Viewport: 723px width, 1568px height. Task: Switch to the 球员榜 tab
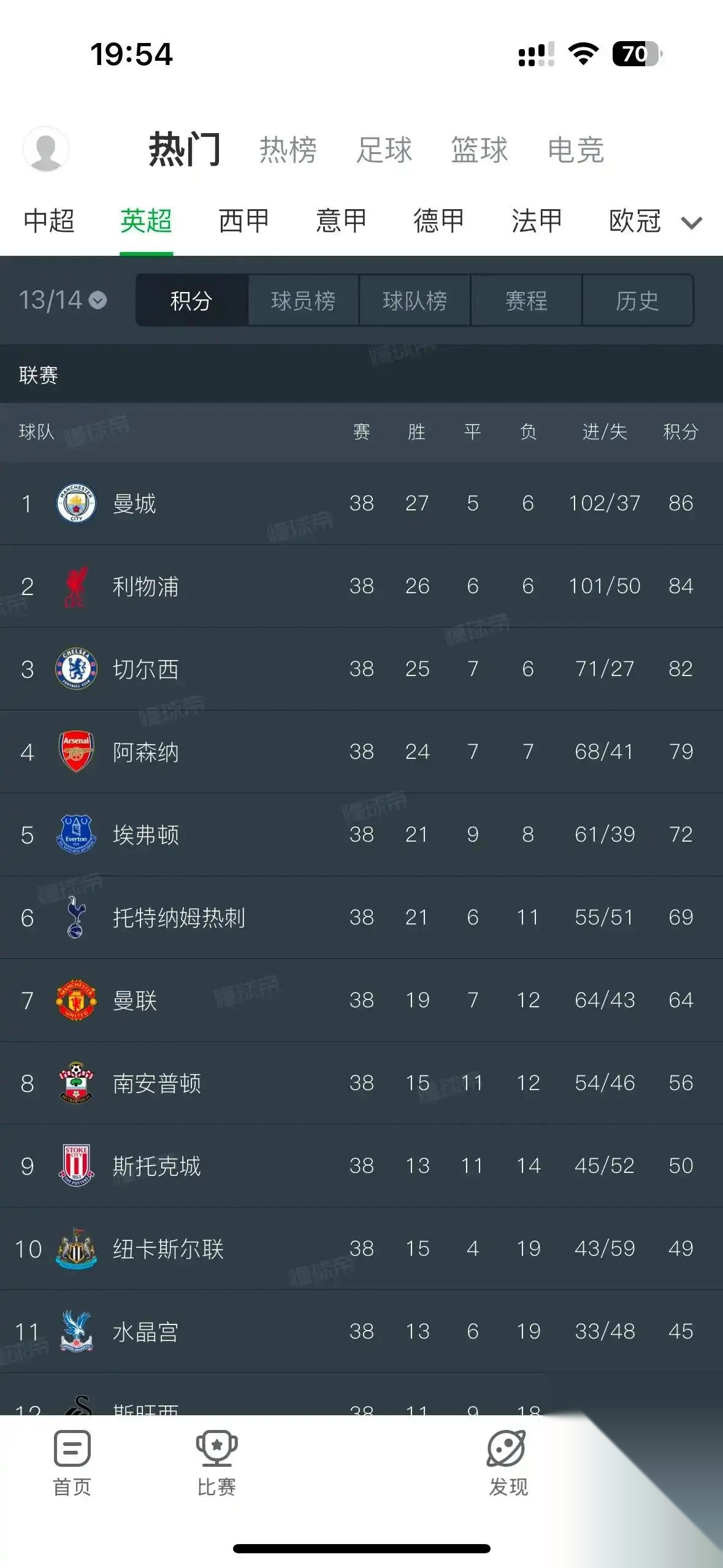coord(304,301)
